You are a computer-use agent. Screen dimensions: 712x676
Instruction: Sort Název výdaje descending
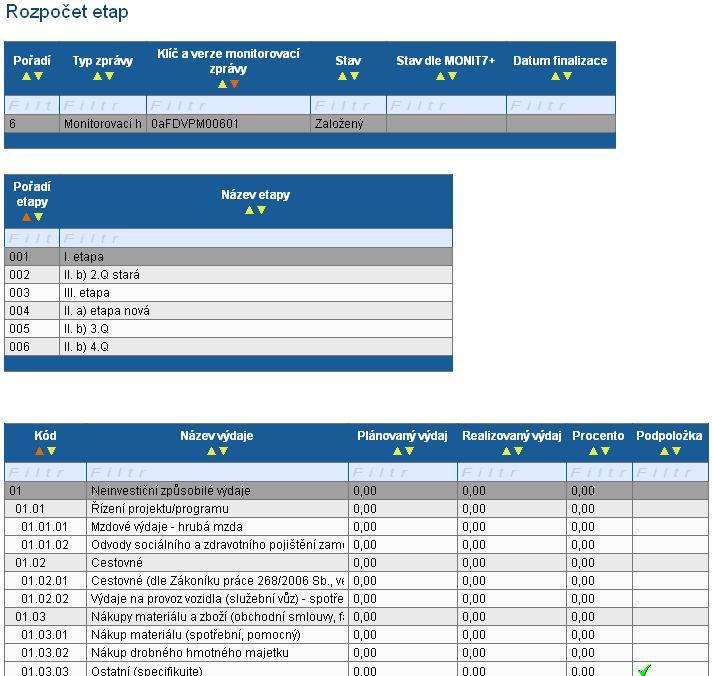tap(223, 451)
